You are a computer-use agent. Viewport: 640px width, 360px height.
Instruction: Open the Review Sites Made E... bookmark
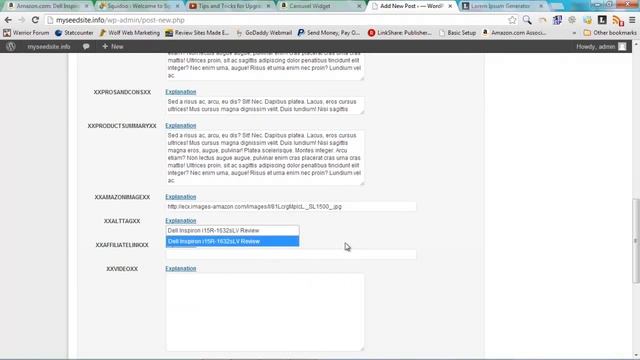197,33
